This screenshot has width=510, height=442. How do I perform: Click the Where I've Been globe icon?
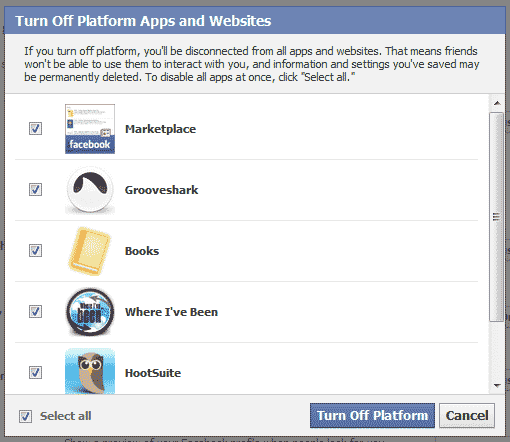coord(90,312)
